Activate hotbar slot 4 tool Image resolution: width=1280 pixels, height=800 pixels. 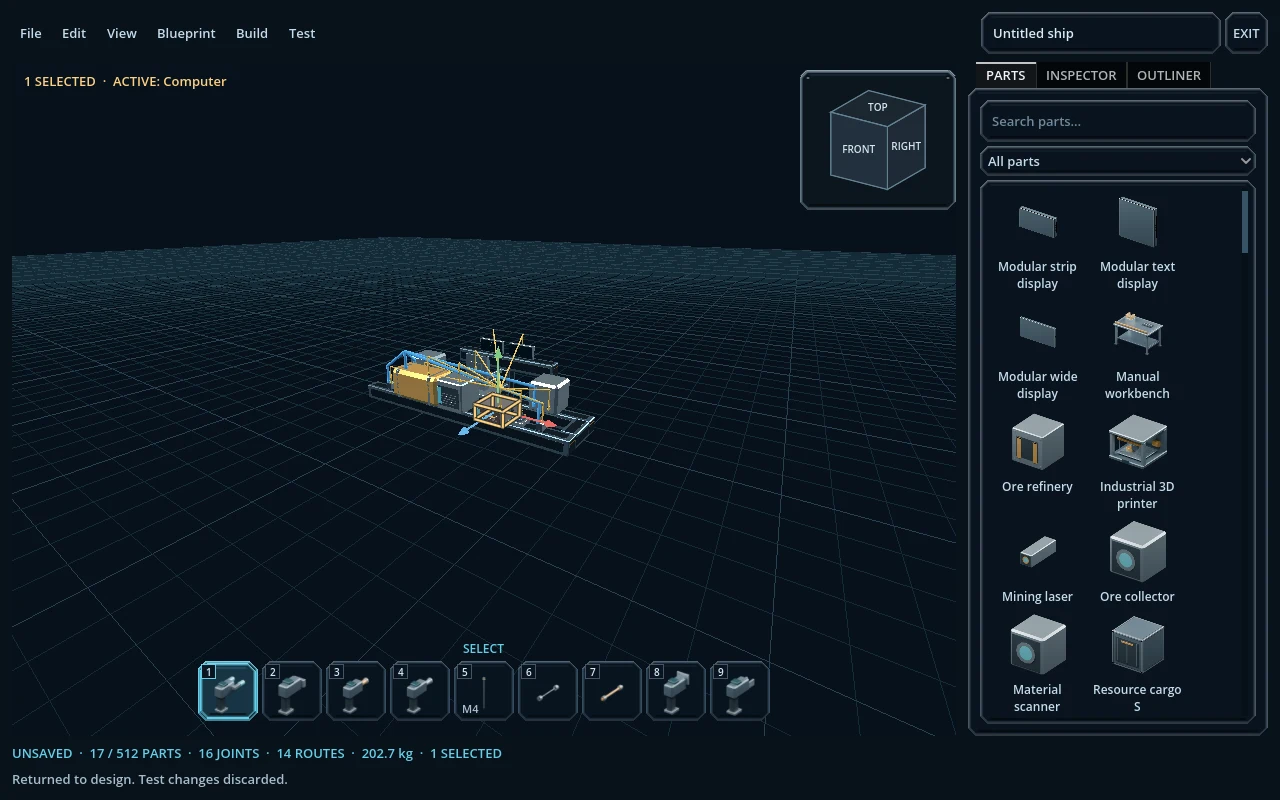point(420,691)
